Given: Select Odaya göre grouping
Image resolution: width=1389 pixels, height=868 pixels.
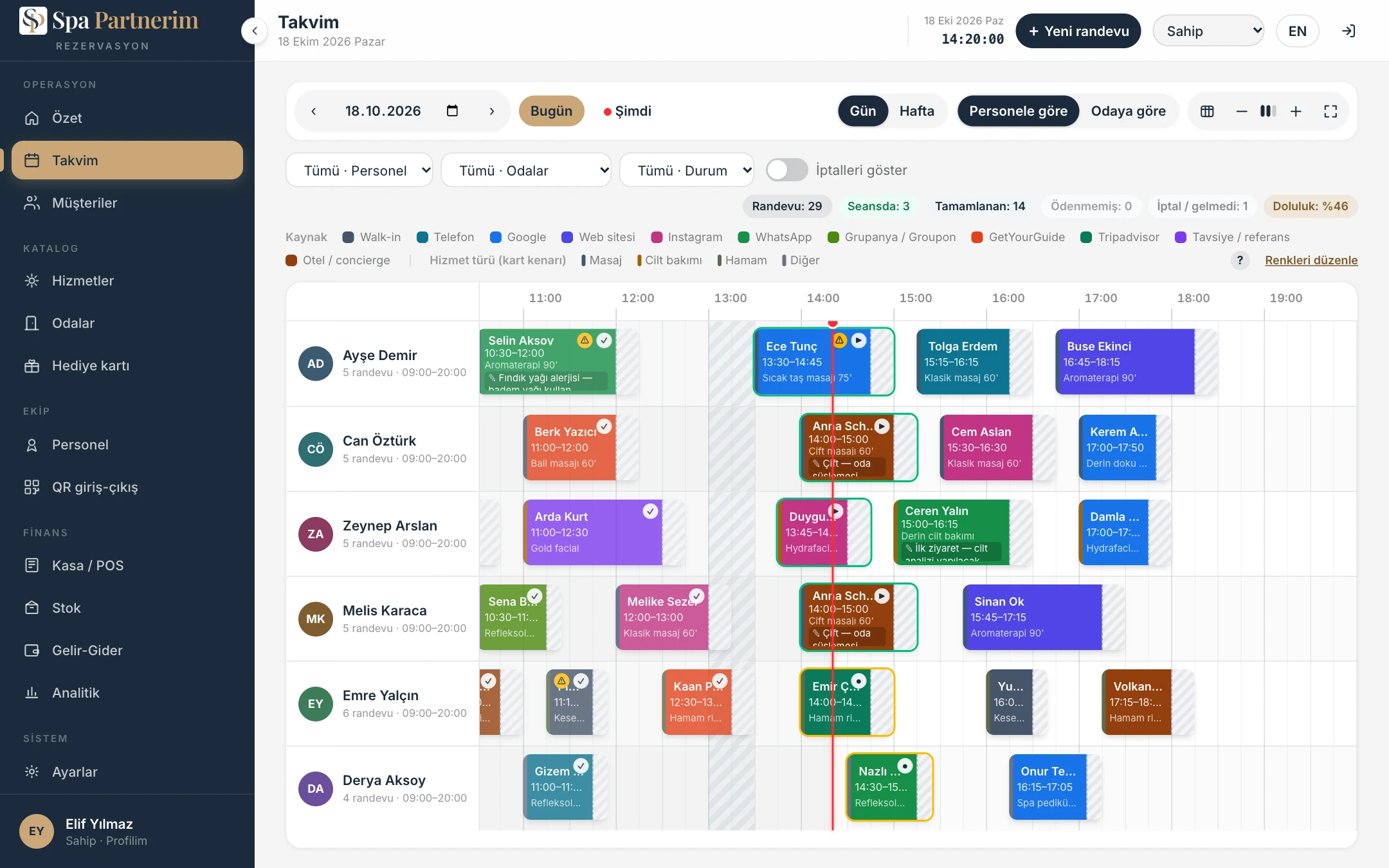Looking at the screenshot, I should pos(1128,111).
